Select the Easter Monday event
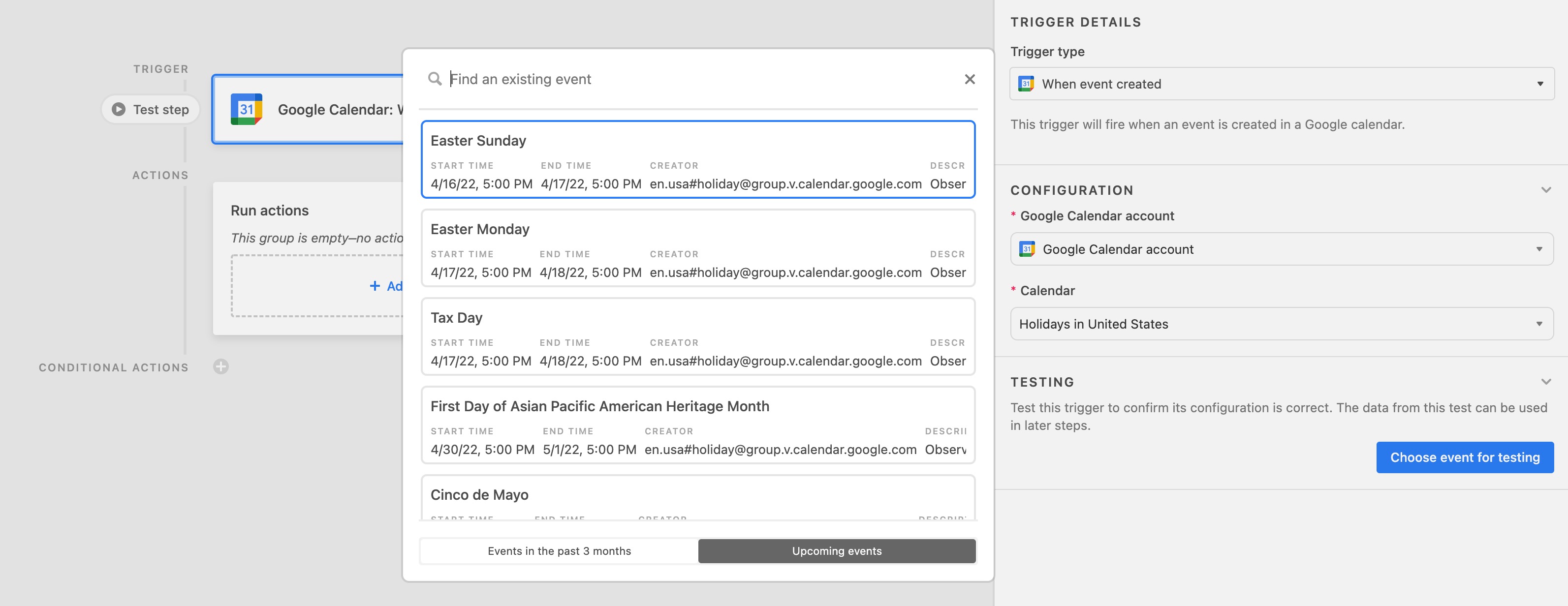The image size is (1568, 606). [698, 248]
